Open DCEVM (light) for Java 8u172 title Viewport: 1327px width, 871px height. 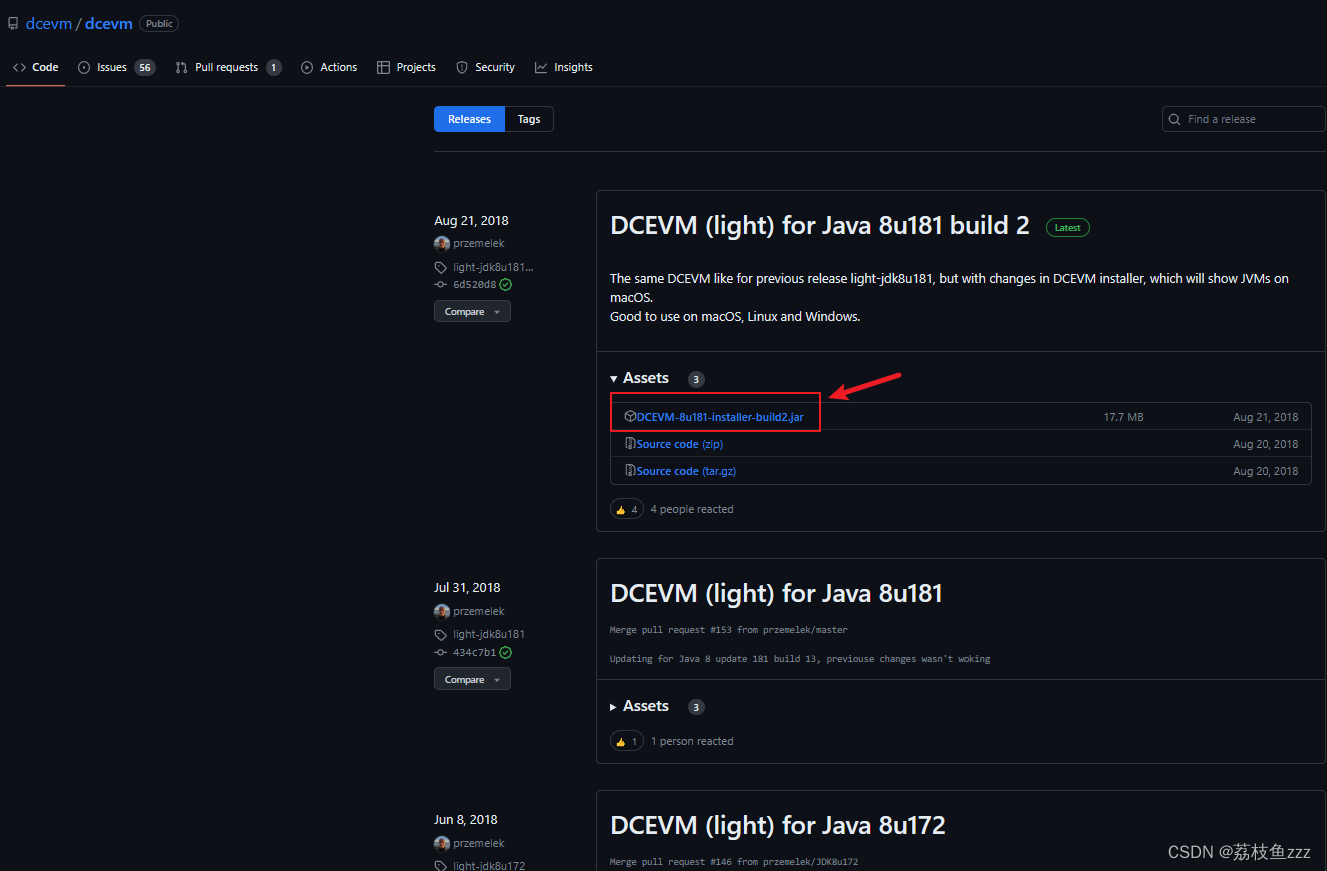coord(777,826)
